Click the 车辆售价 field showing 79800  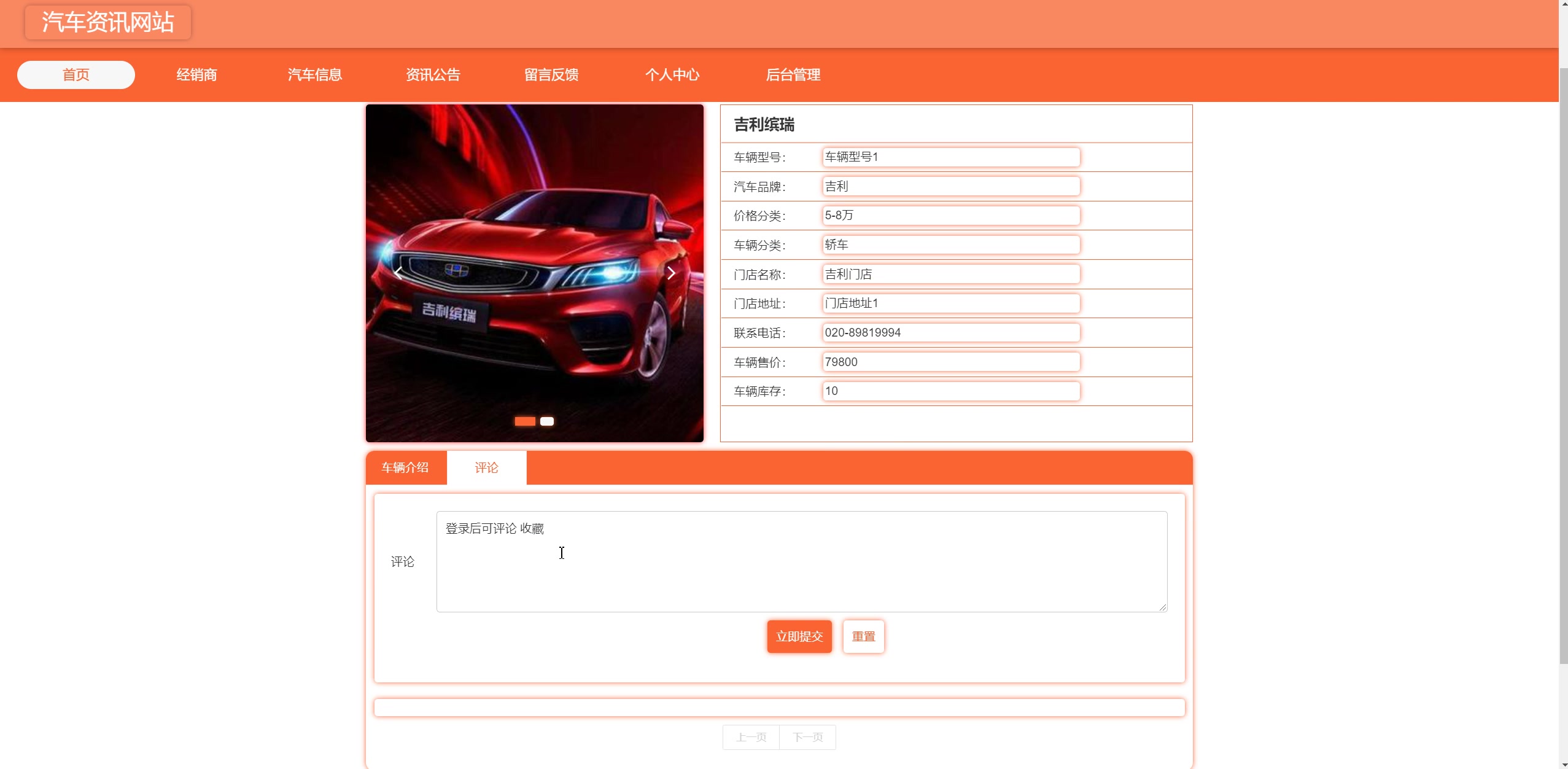[951, 362]
